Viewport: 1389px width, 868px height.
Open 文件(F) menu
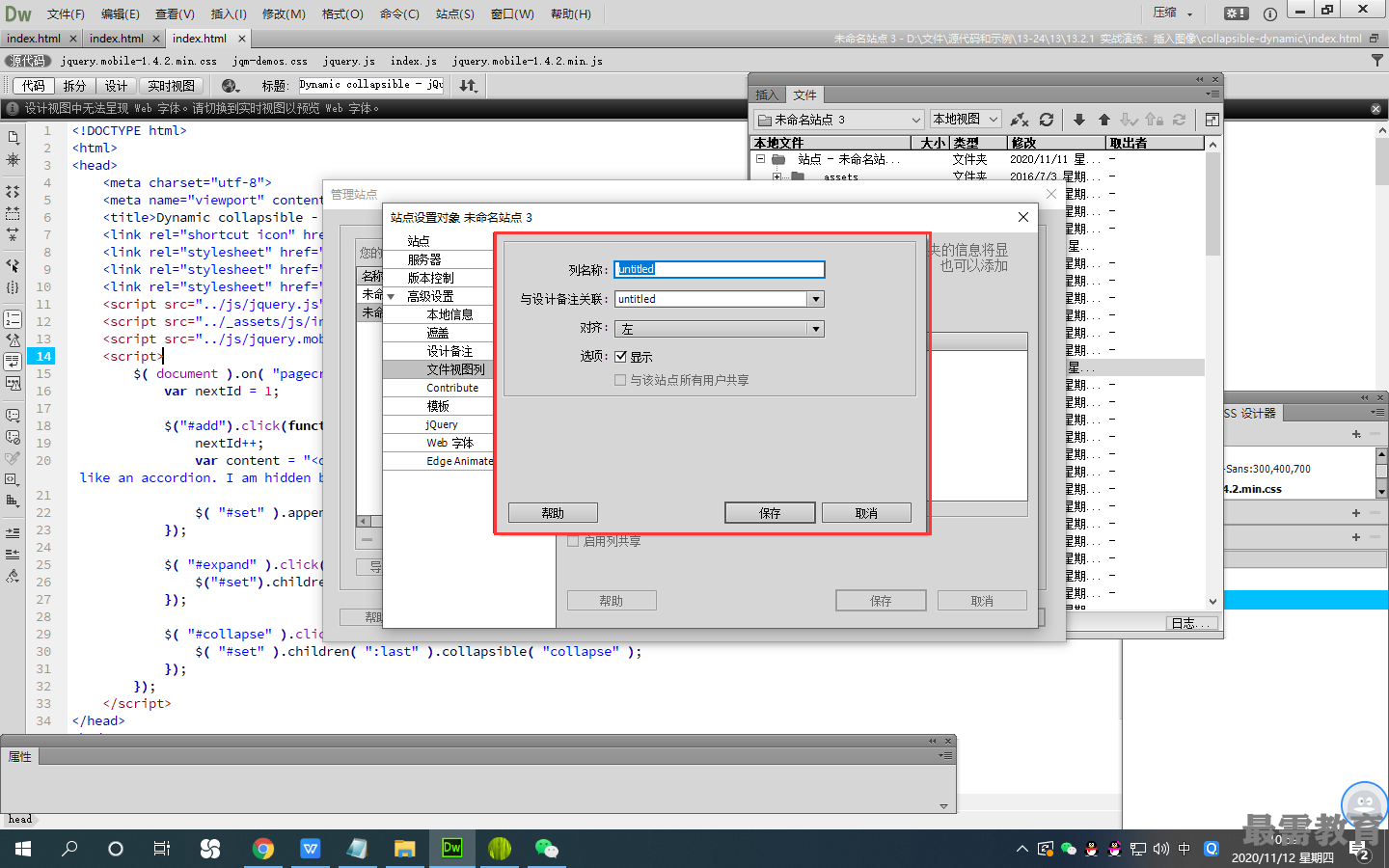pos(66,14)
